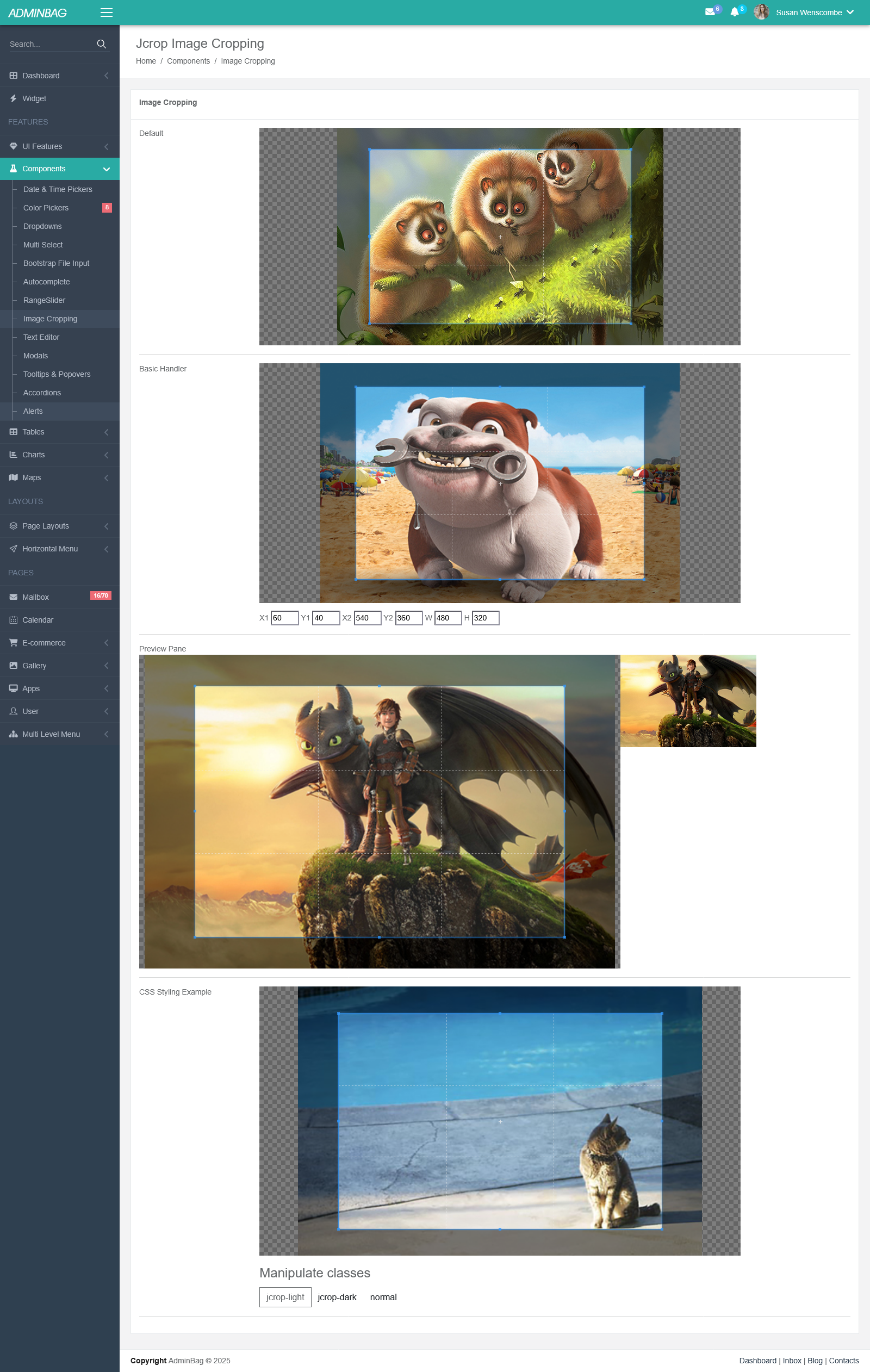Click the Widget lightning bolt icon
The height and width of the screenshot is (1372, 870).
coord(13,98)
